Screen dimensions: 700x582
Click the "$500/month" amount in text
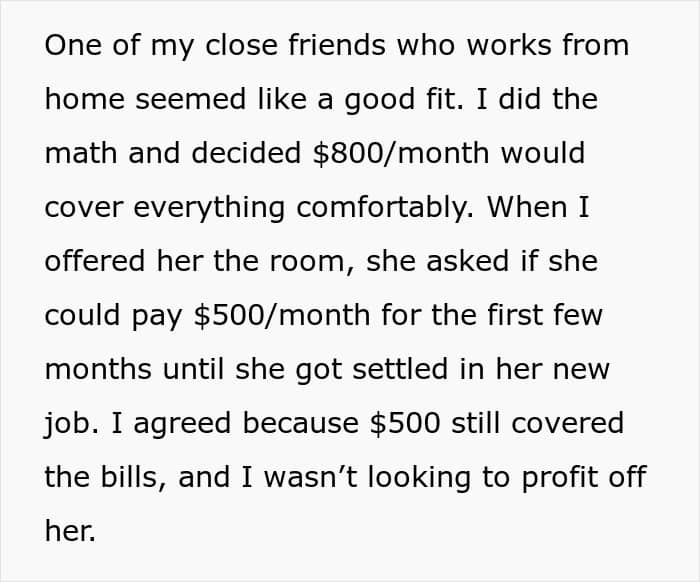tap(282, 315)
